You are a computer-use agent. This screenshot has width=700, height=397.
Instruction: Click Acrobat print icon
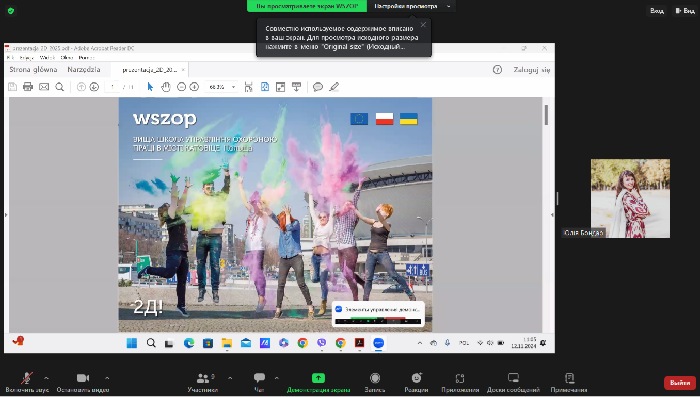click(x=28, y=87)
